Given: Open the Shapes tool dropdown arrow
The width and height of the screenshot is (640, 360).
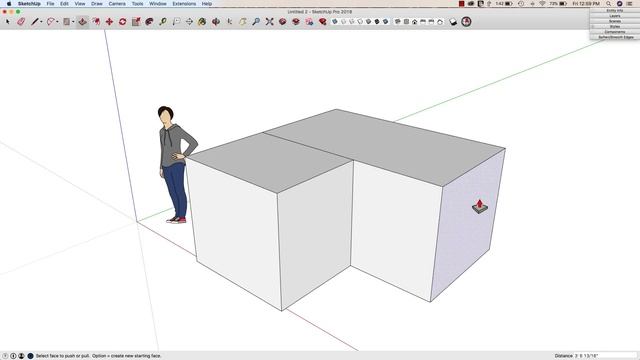Looking at the screenshot, I should pos(73,22).
